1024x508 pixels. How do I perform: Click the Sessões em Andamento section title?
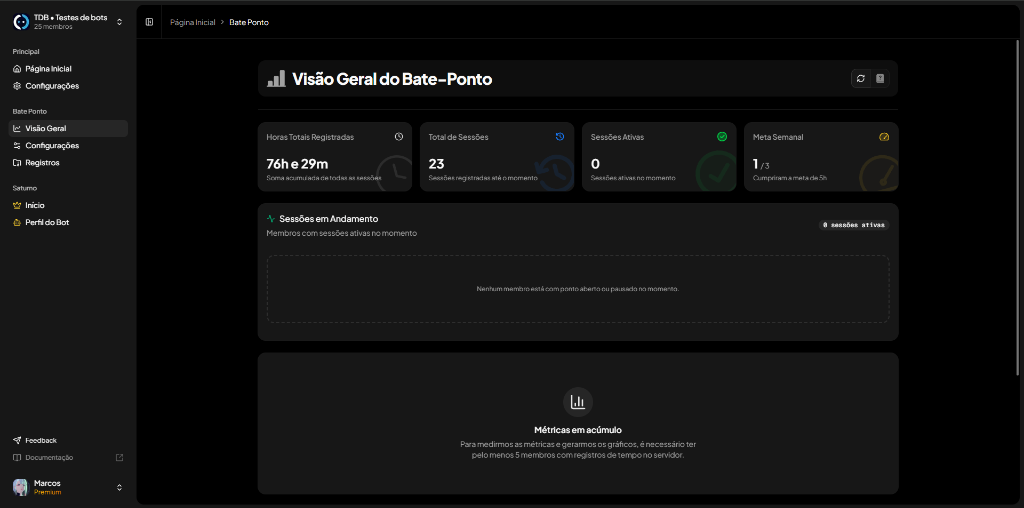(328, 219)
